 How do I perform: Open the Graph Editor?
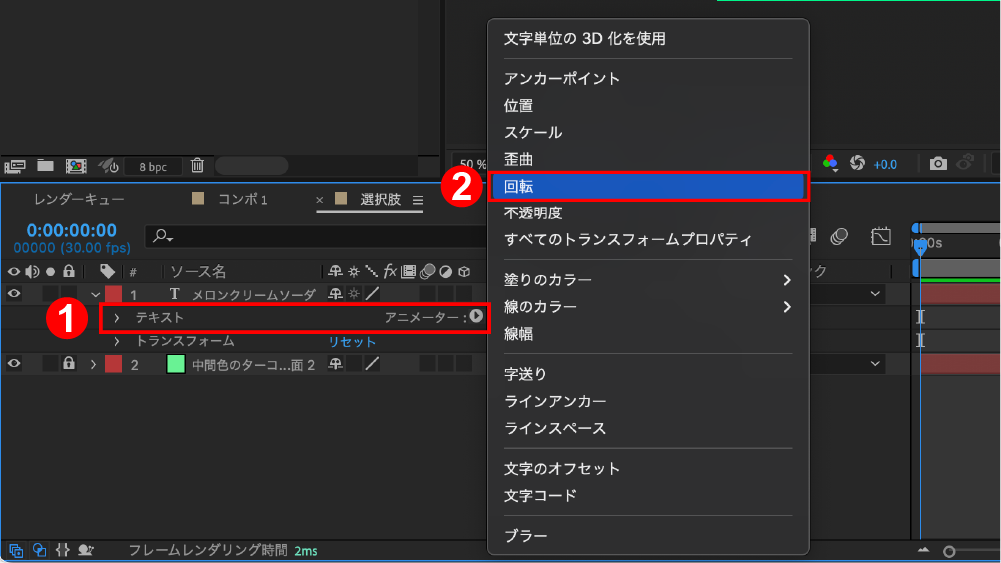[x=880, y=237]
